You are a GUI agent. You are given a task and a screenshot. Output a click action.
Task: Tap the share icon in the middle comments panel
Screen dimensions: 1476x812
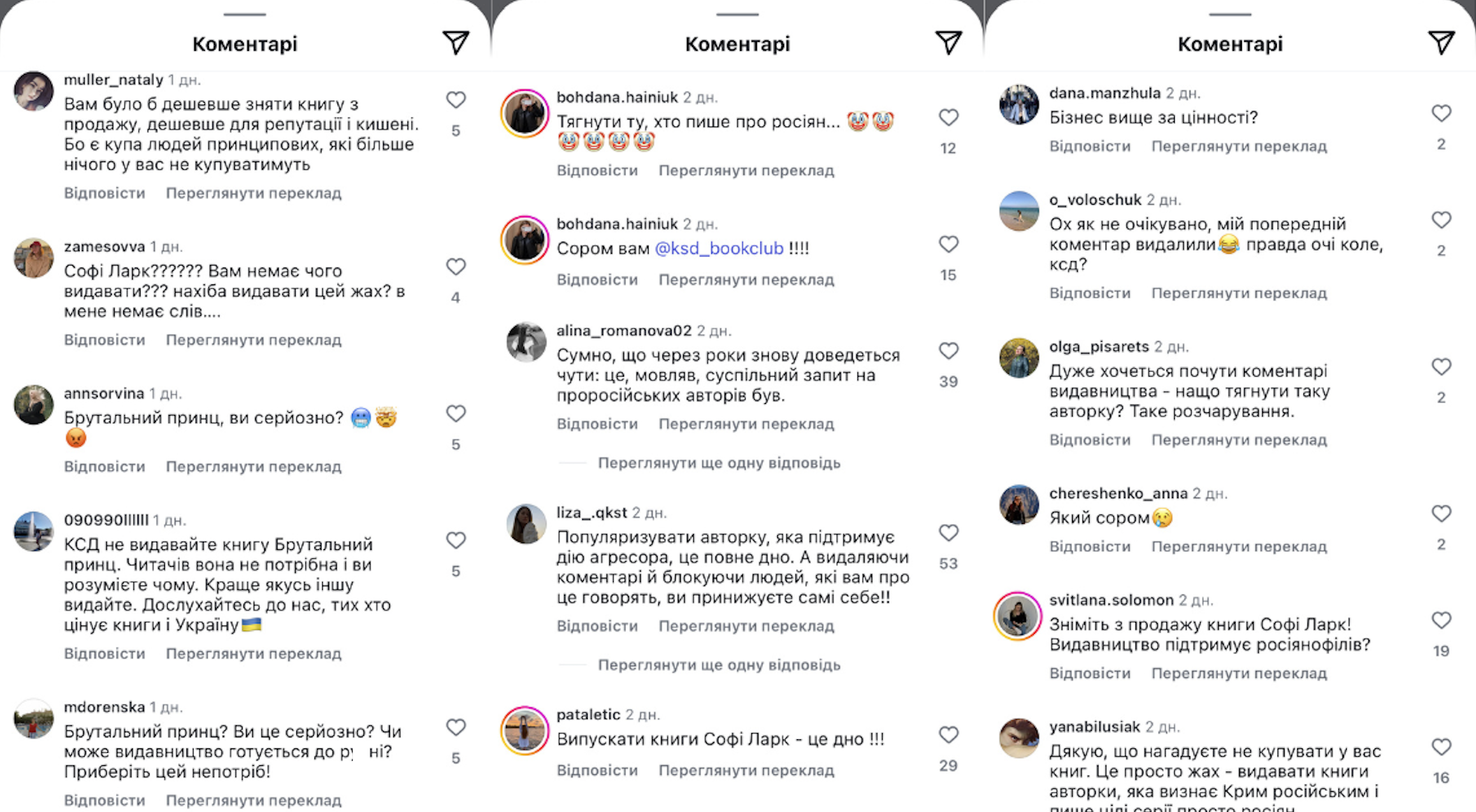tap(948, 43)
